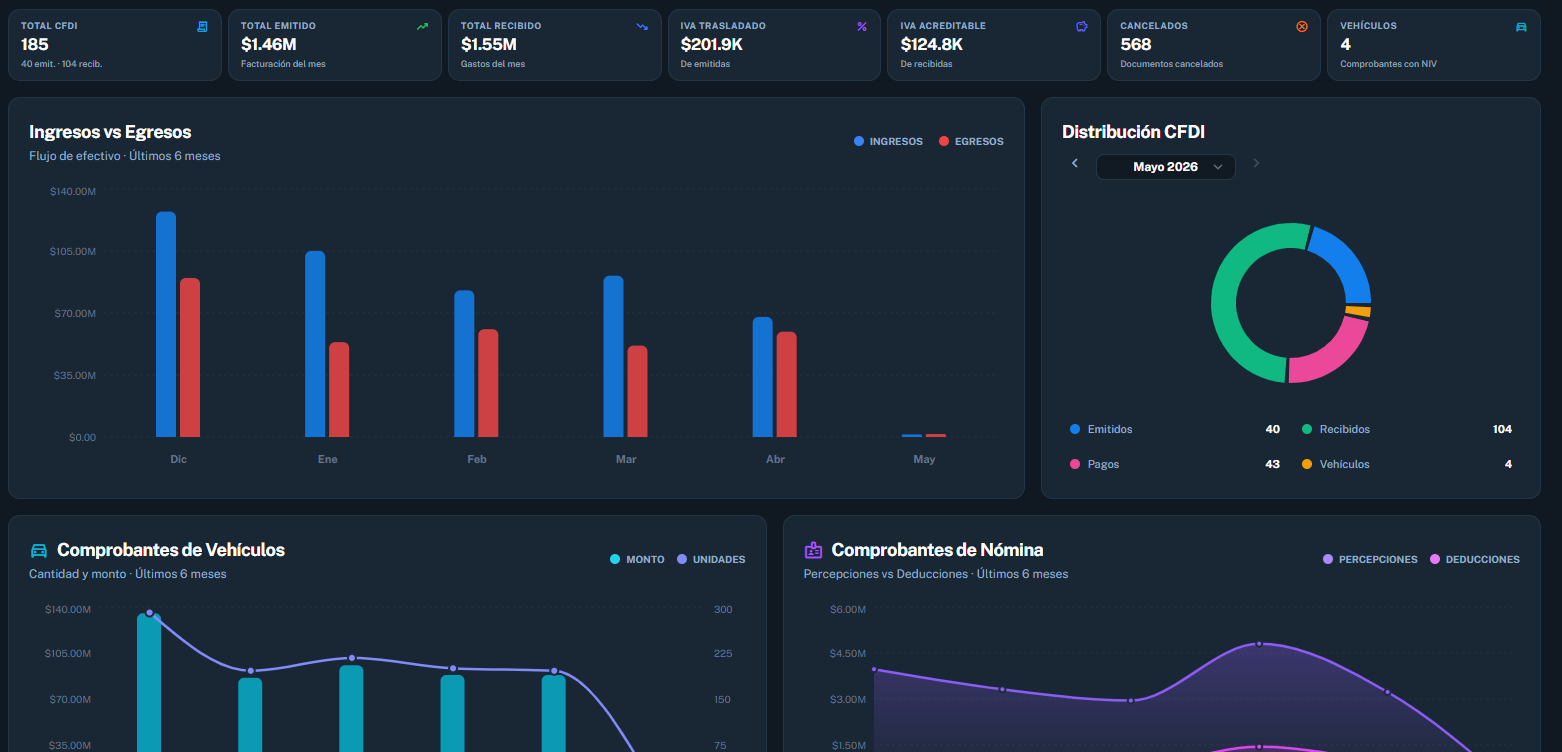Click the IVA Acreditable amount $124.8K
The image size is (1562, 752).
[932, 45]
